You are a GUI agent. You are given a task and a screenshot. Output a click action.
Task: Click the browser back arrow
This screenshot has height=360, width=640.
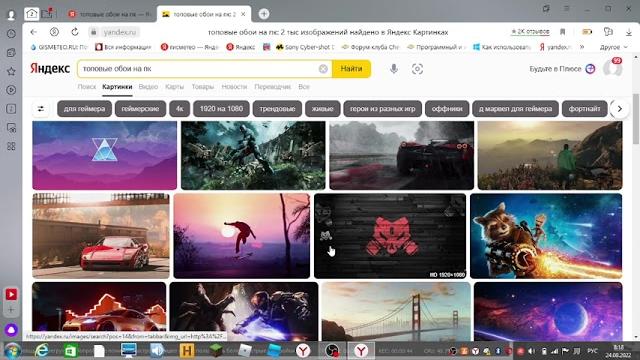pyautogui.click(x=33, y=32)
